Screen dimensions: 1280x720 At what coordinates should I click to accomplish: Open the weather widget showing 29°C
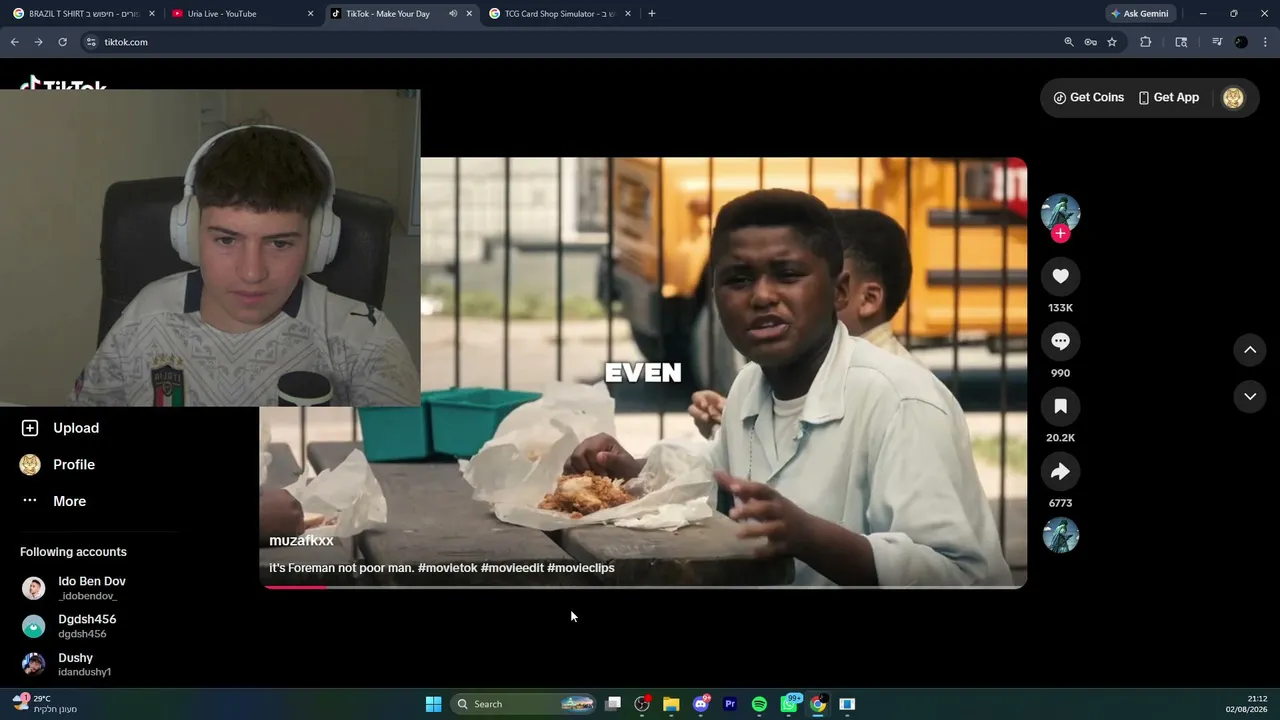44,704
